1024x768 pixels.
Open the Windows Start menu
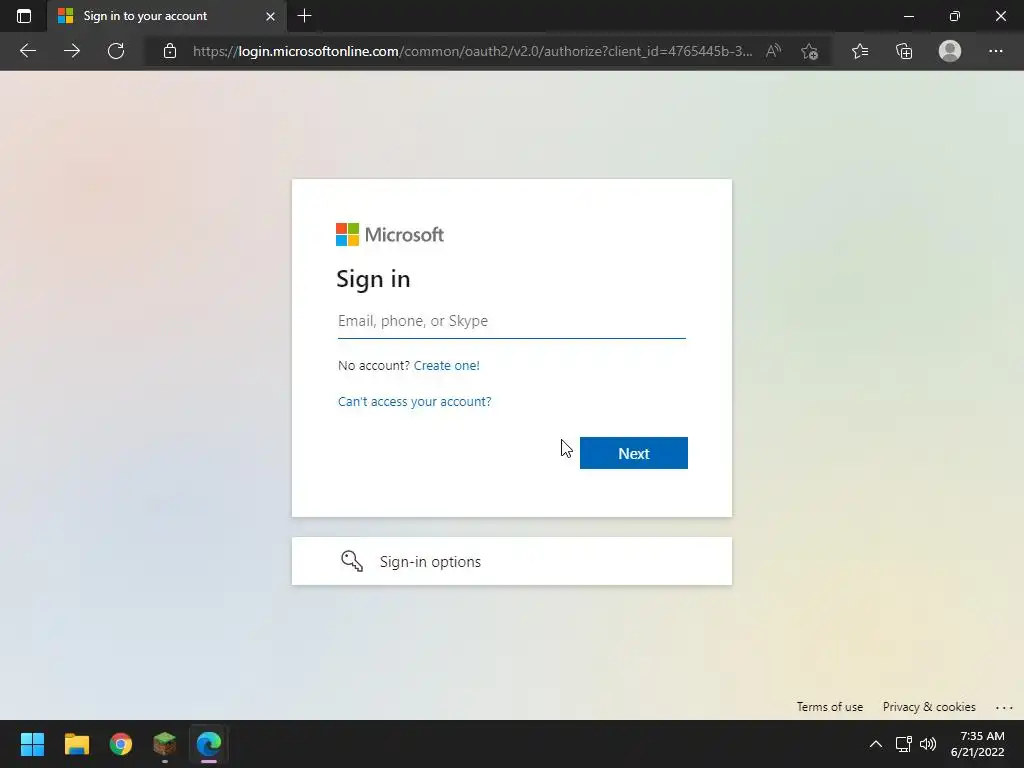pyautogui.click(x=32, y=744)
